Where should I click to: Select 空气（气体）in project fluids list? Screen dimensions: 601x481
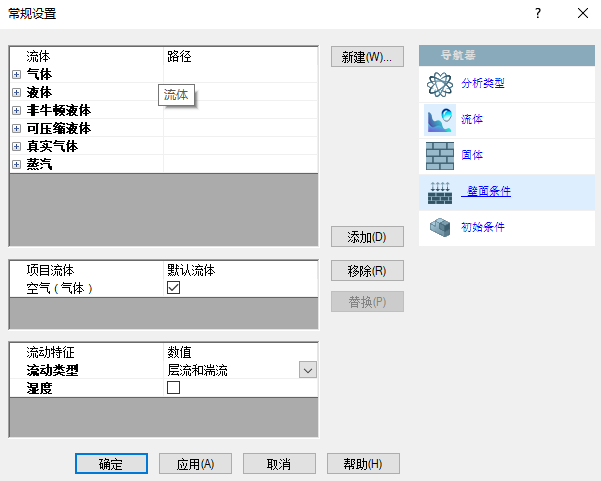point(59,288)
